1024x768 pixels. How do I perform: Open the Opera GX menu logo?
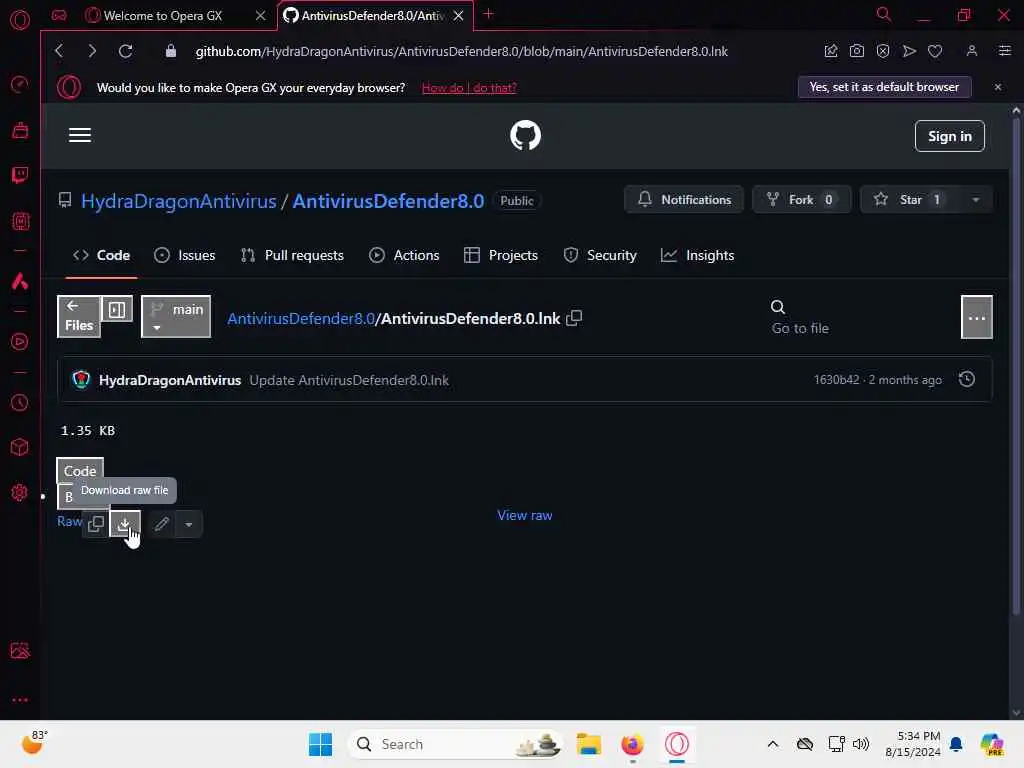click(20, 20)
